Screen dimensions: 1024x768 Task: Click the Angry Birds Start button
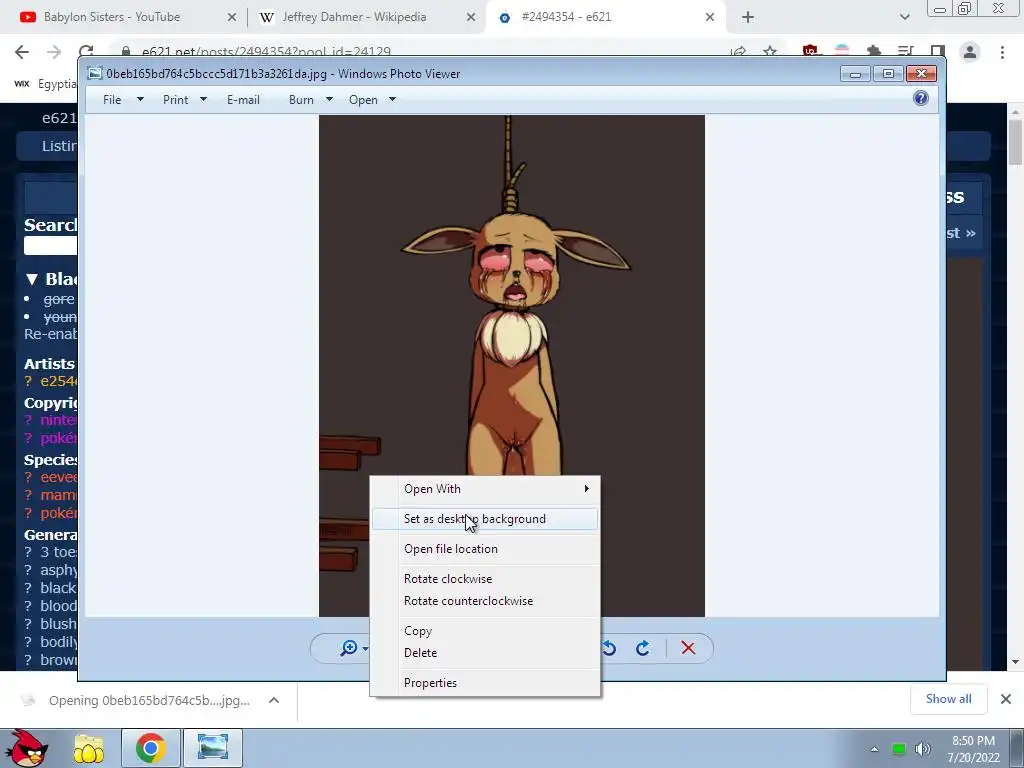coord(26,748)
